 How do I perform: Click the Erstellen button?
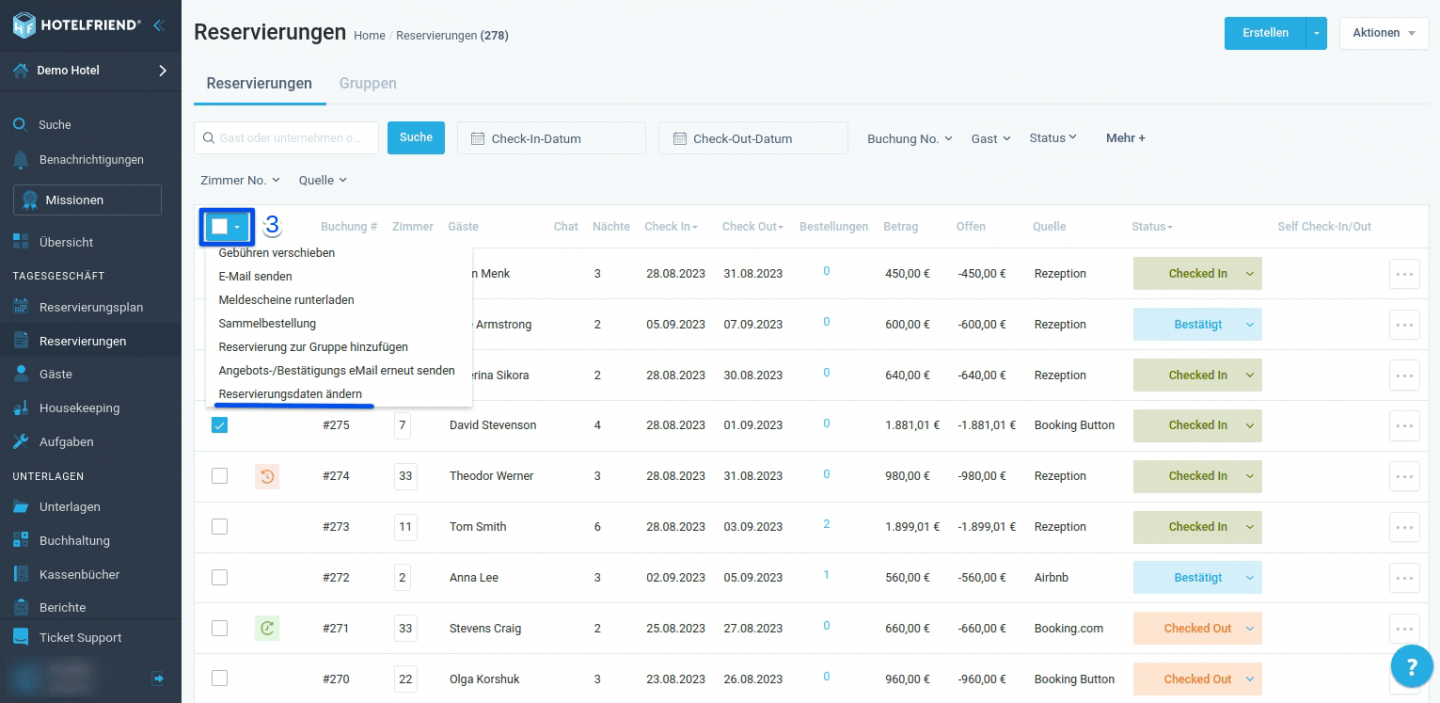1265,33
